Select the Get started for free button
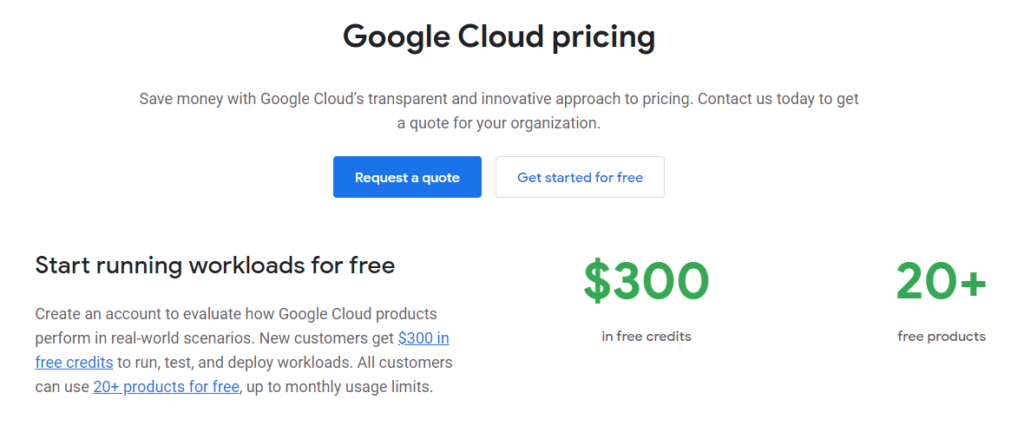The width and height of the screenshot is (1024, 432). [x=580, y=177]
